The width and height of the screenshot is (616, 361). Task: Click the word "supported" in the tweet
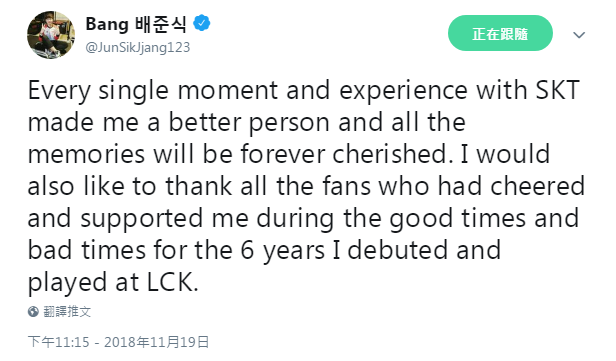click(141, 219)
